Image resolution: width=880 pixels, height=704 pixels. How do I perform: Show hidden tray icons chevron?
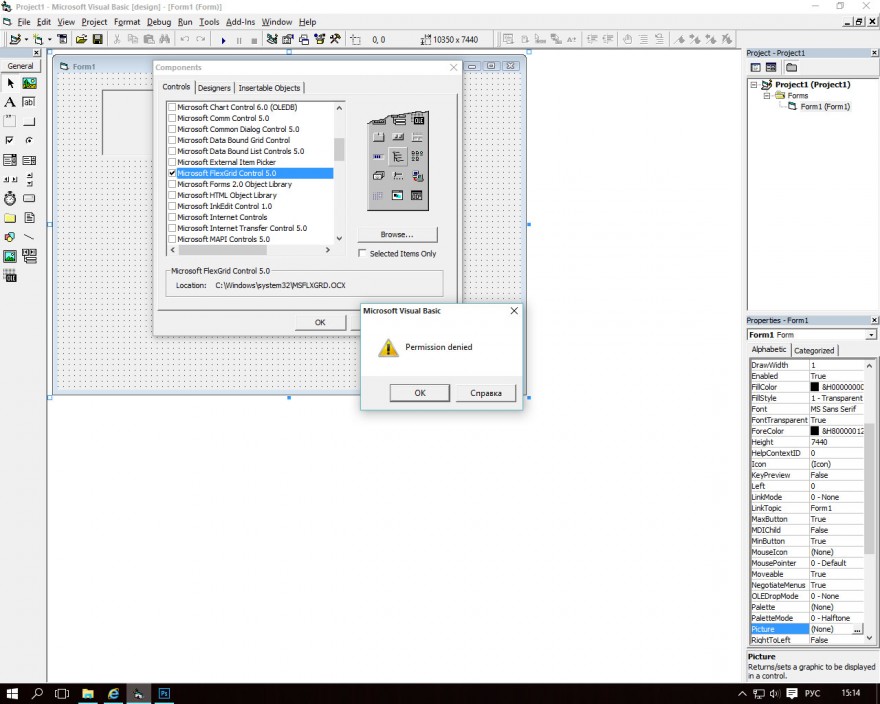pos(742,694)
